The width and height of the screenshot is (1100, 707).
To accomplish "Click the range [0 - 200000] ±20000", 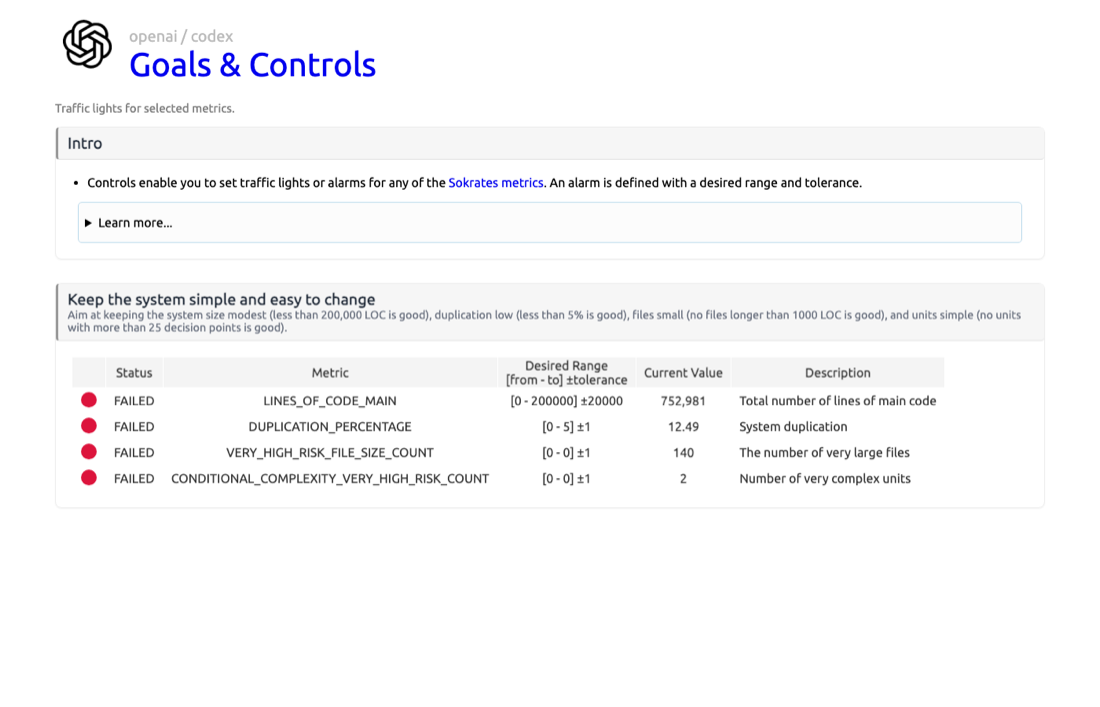I will coord(566,400).
